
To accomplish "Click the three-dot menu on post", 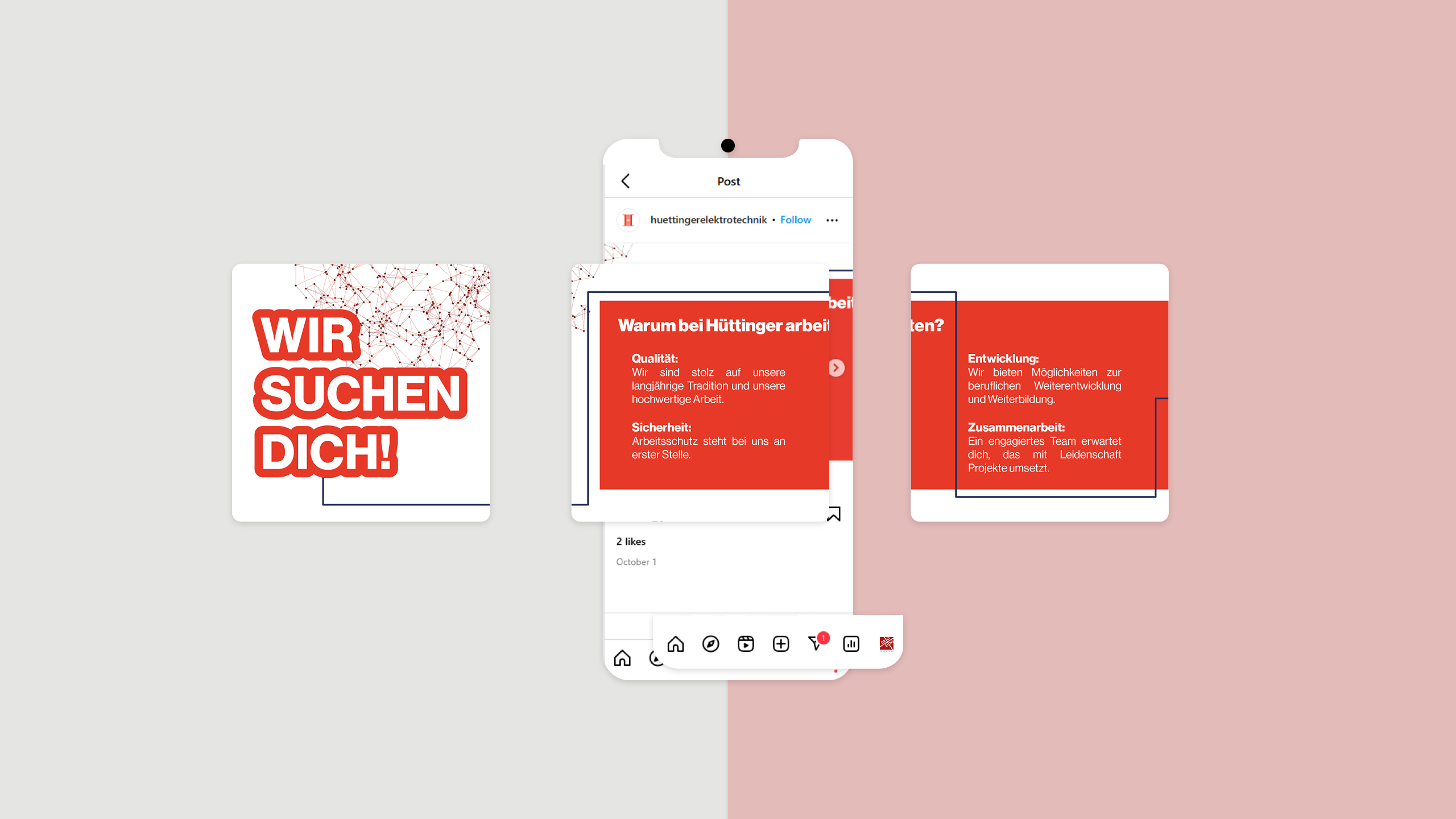I will tap(834, 219).
